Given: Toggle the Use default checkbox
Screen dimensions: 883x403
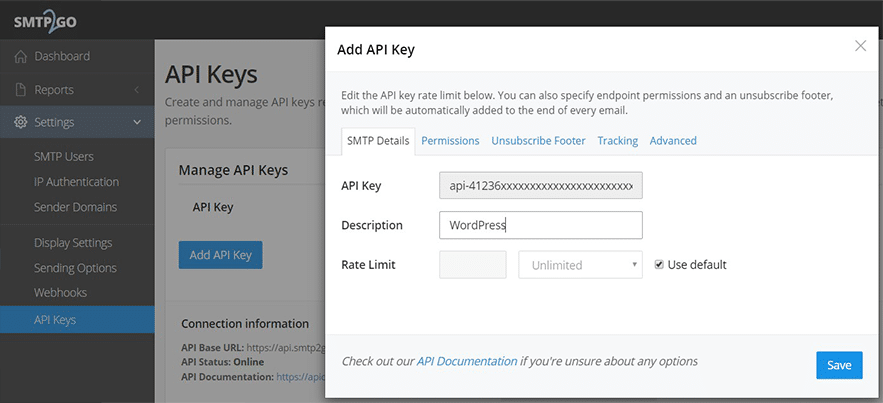Looking at the screenshot, I should pos(659,265).
